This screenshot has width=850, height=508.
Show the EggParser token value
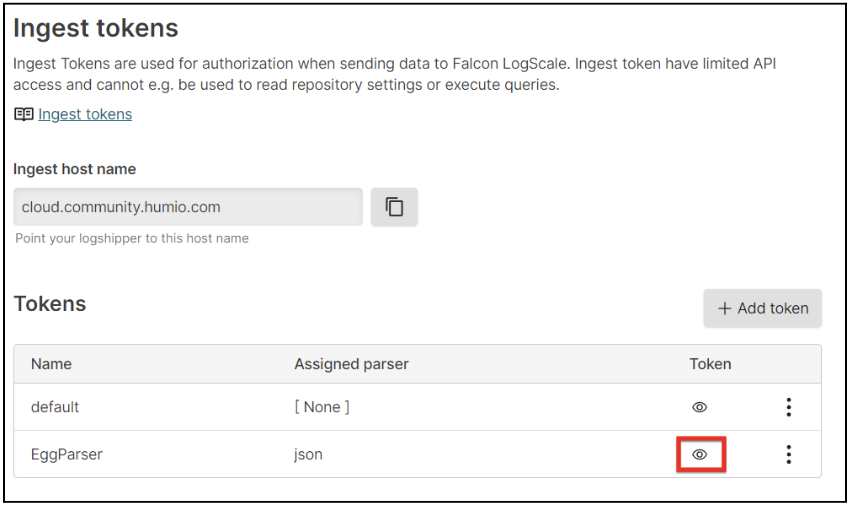pyautogui.click(x=699, y=454)
